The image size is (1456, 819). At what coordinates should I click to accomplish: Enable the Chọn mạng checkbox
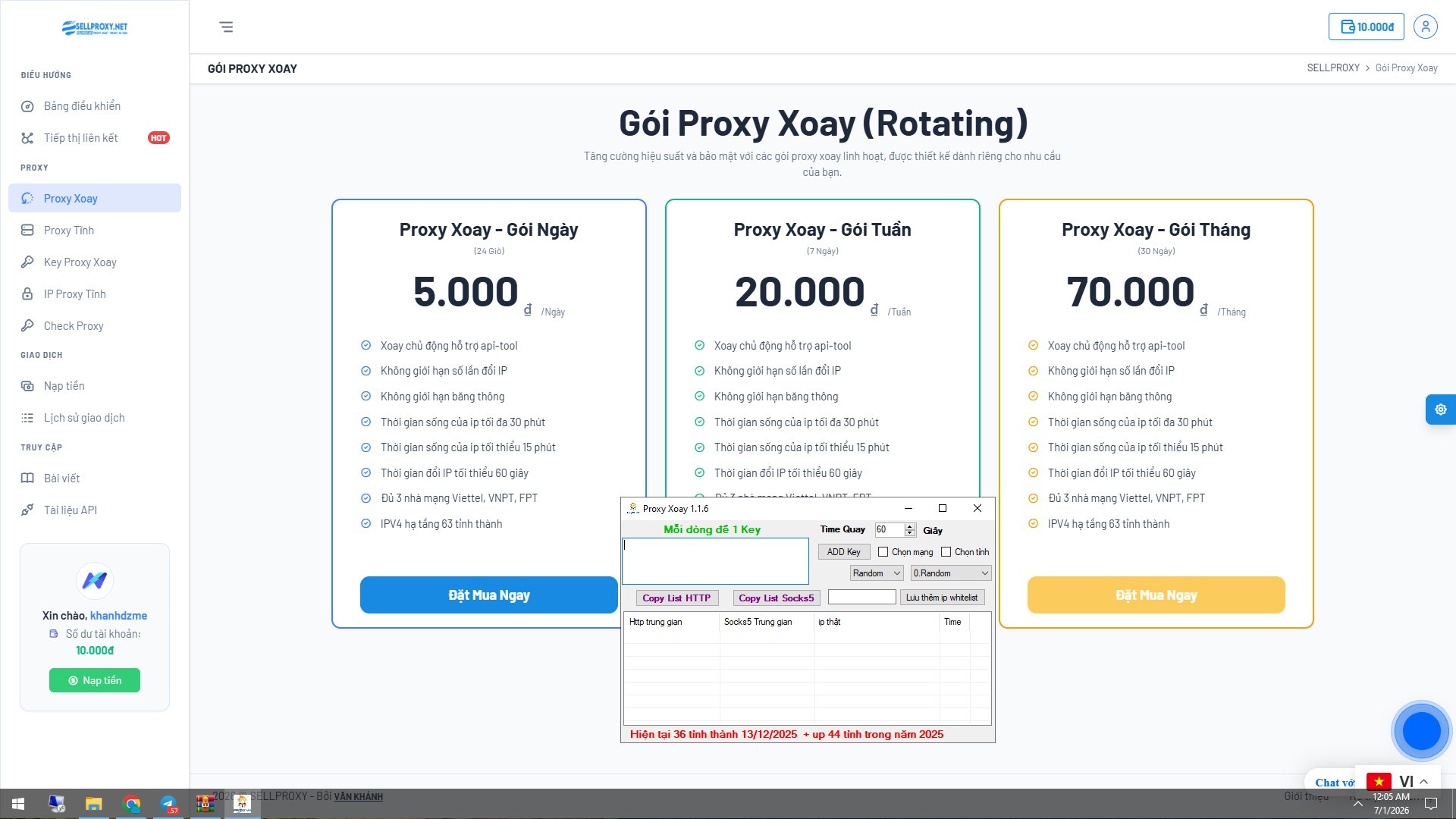point(883,552)
